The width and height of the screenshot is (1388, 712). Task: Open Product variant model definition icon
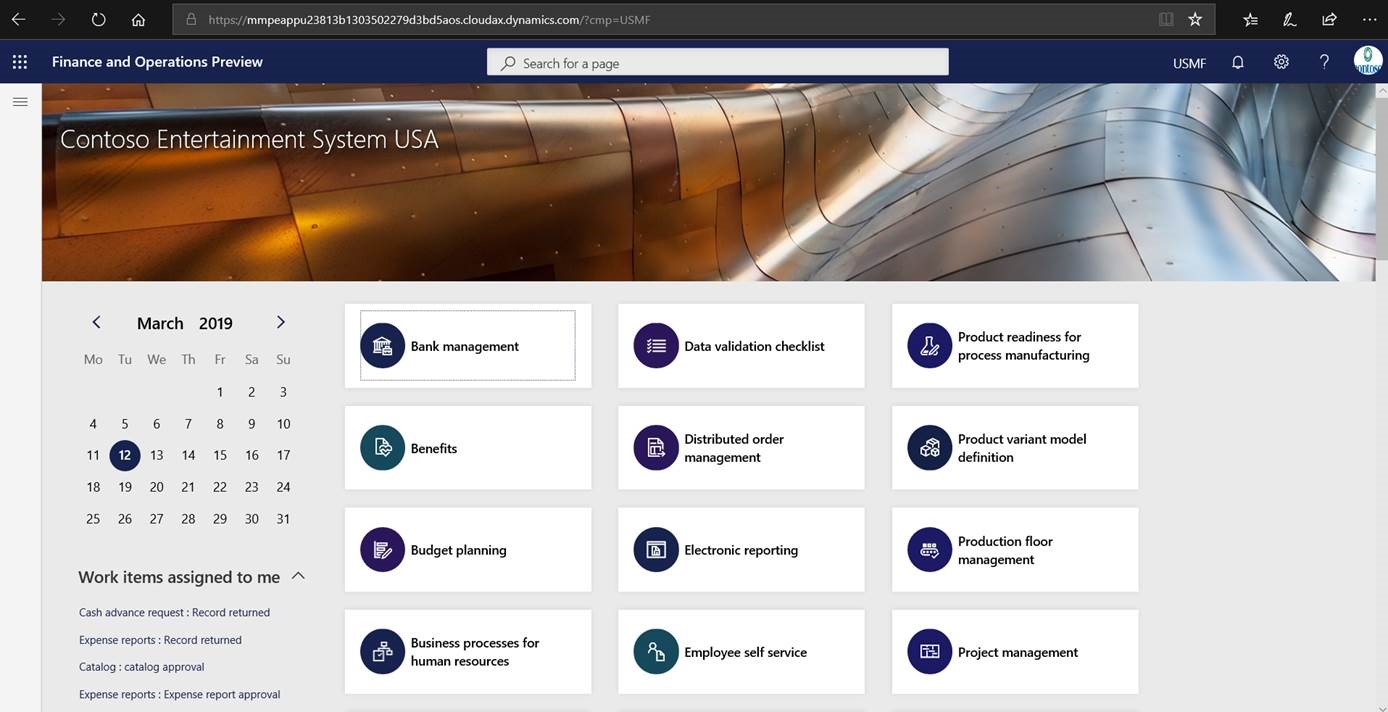tap(930, 448)
